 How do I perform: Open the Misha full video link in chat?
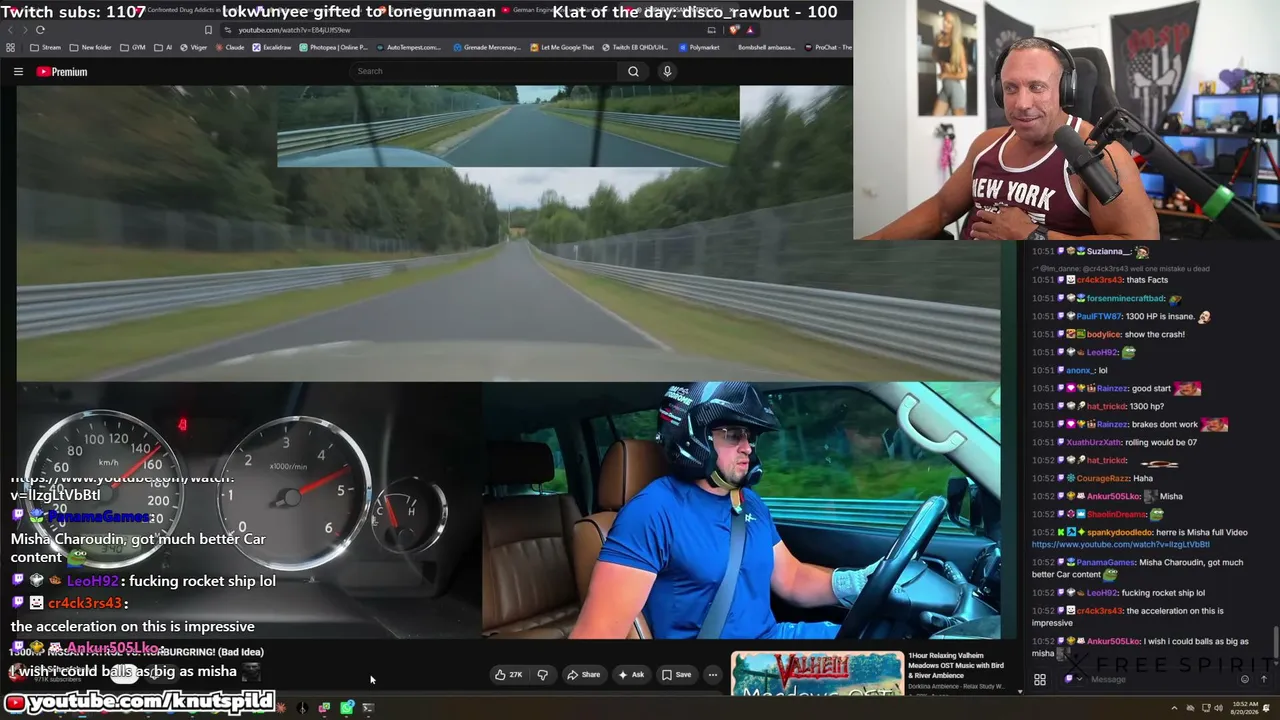pos(1120,544)
